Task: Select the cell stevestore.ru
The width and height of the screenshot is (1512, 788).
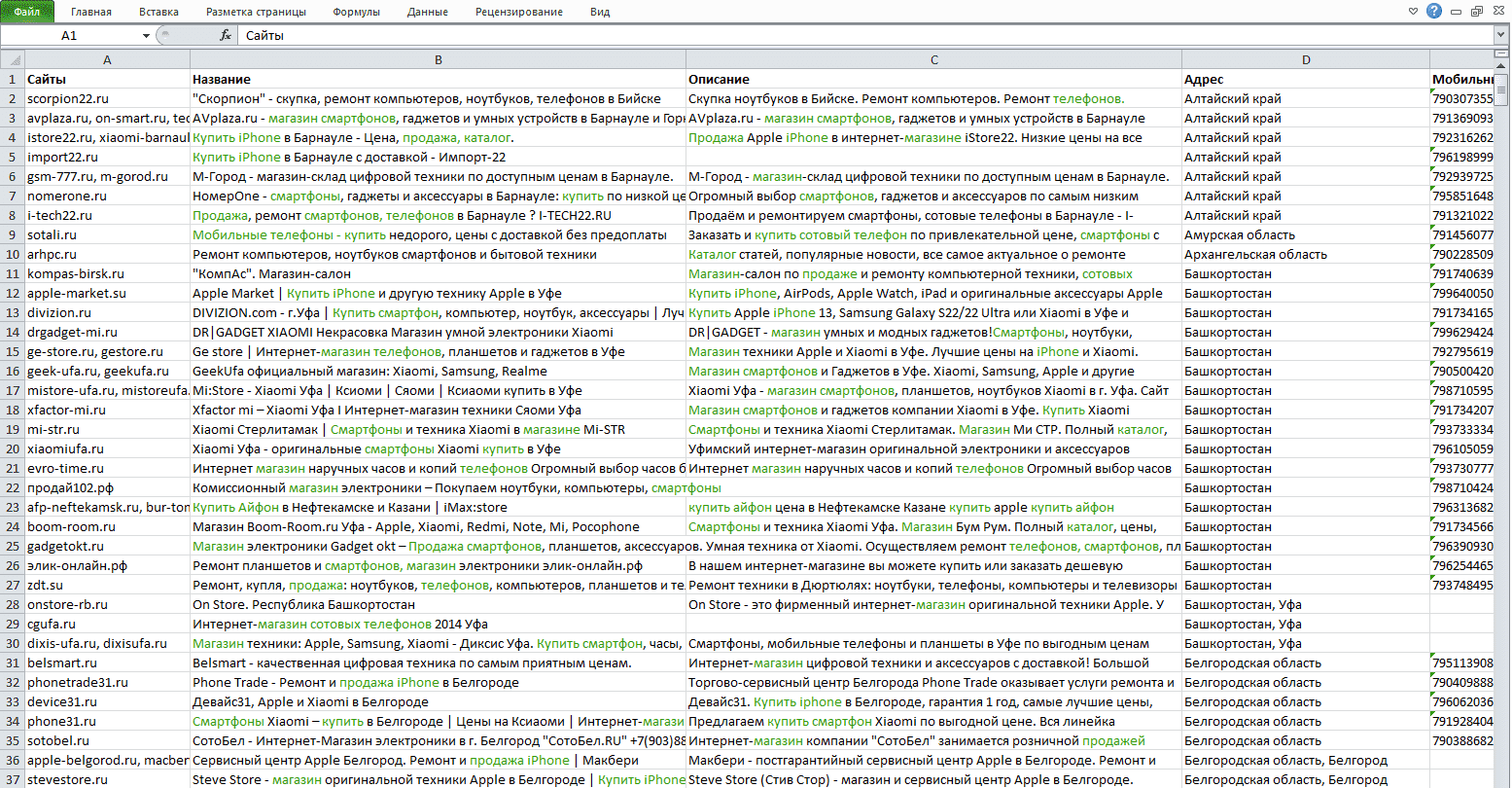Action: coord(107,779)
